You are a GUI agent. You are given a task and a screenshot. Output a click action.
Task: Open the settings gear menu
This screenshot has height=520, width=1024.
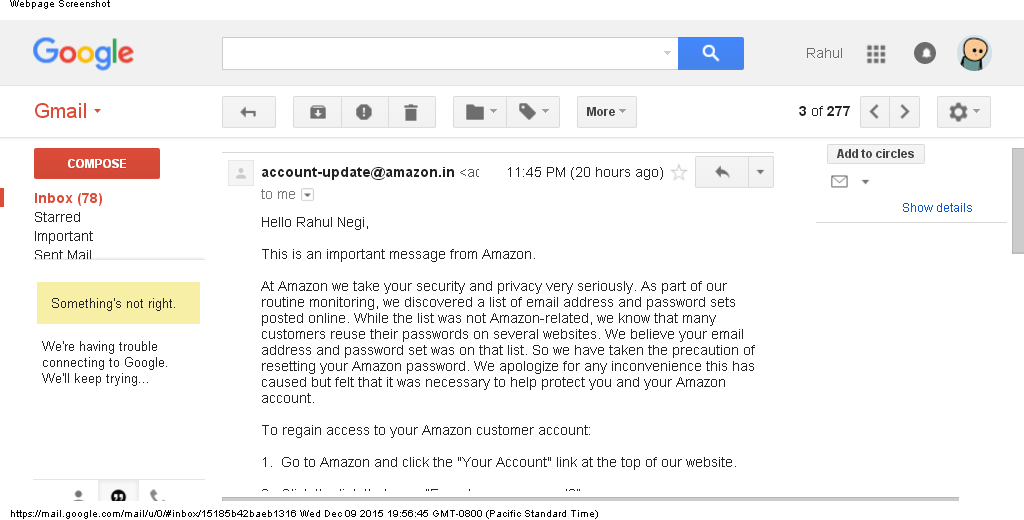[963, 112]
